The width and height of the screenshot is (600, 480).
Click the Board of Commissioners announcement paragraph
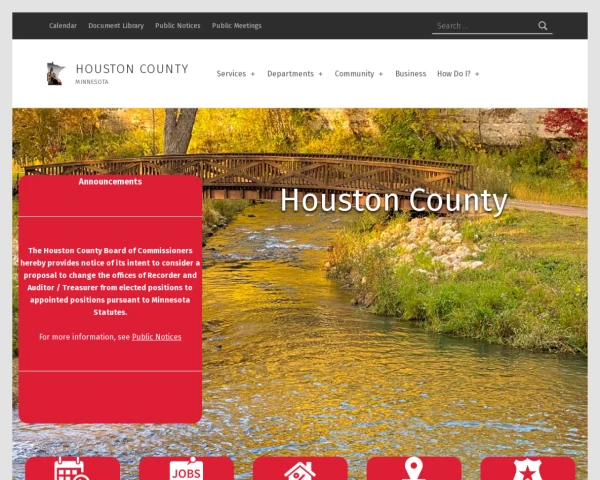pos(110,281)
